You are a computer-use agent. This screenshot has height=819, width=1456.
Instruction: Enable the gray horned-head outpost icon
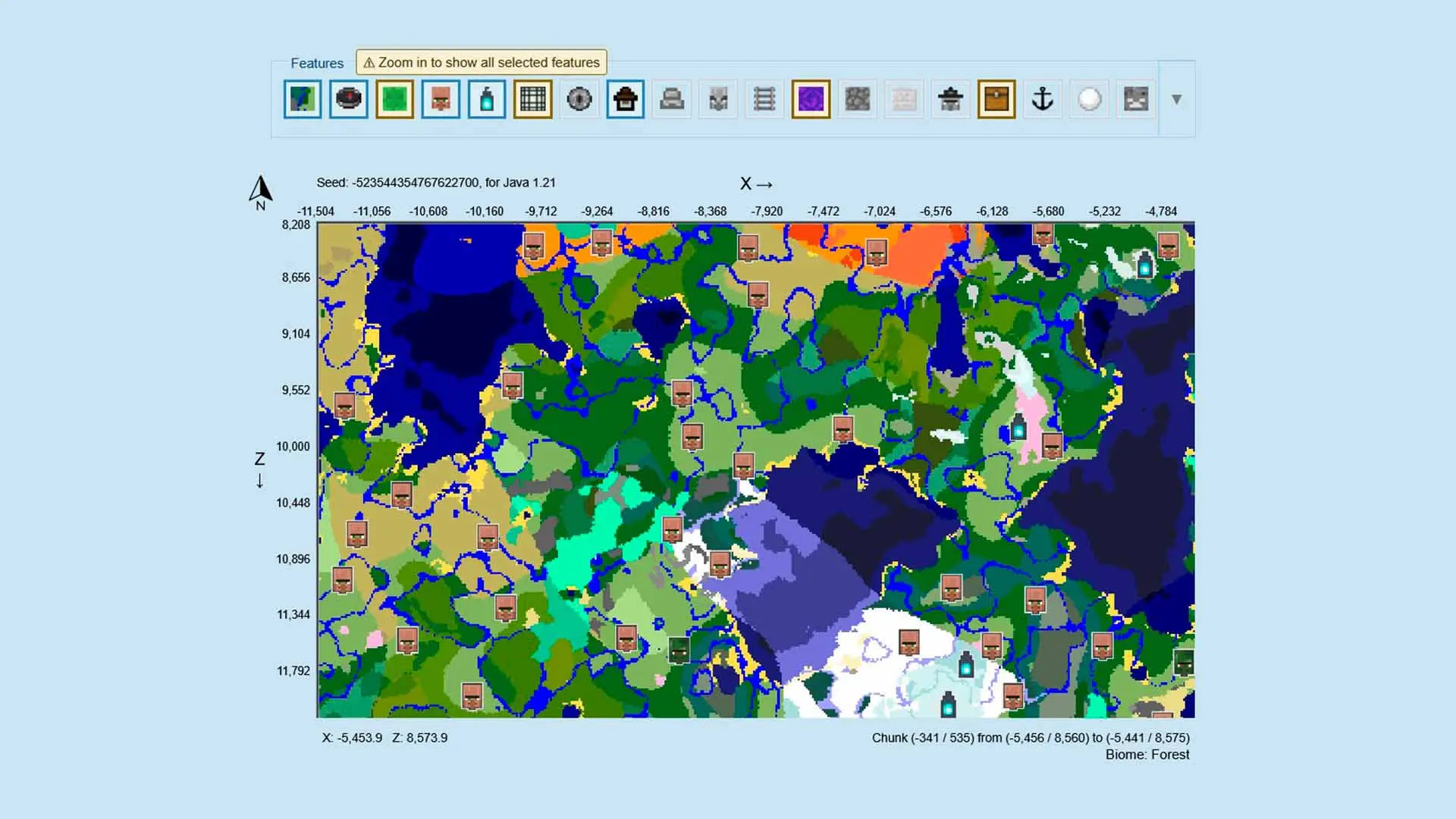coord(718,99)
